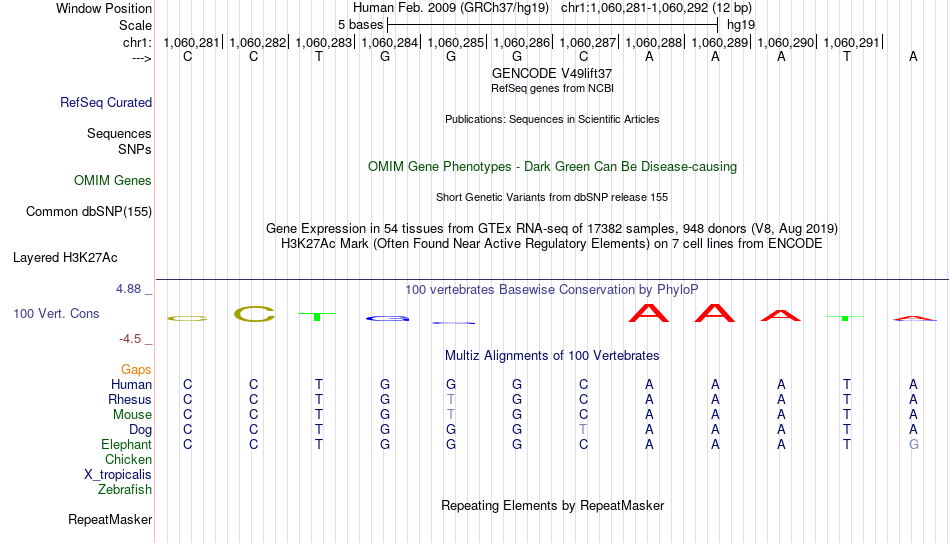Select the Layered H3K27Ac track label

[x=65, y=258]
